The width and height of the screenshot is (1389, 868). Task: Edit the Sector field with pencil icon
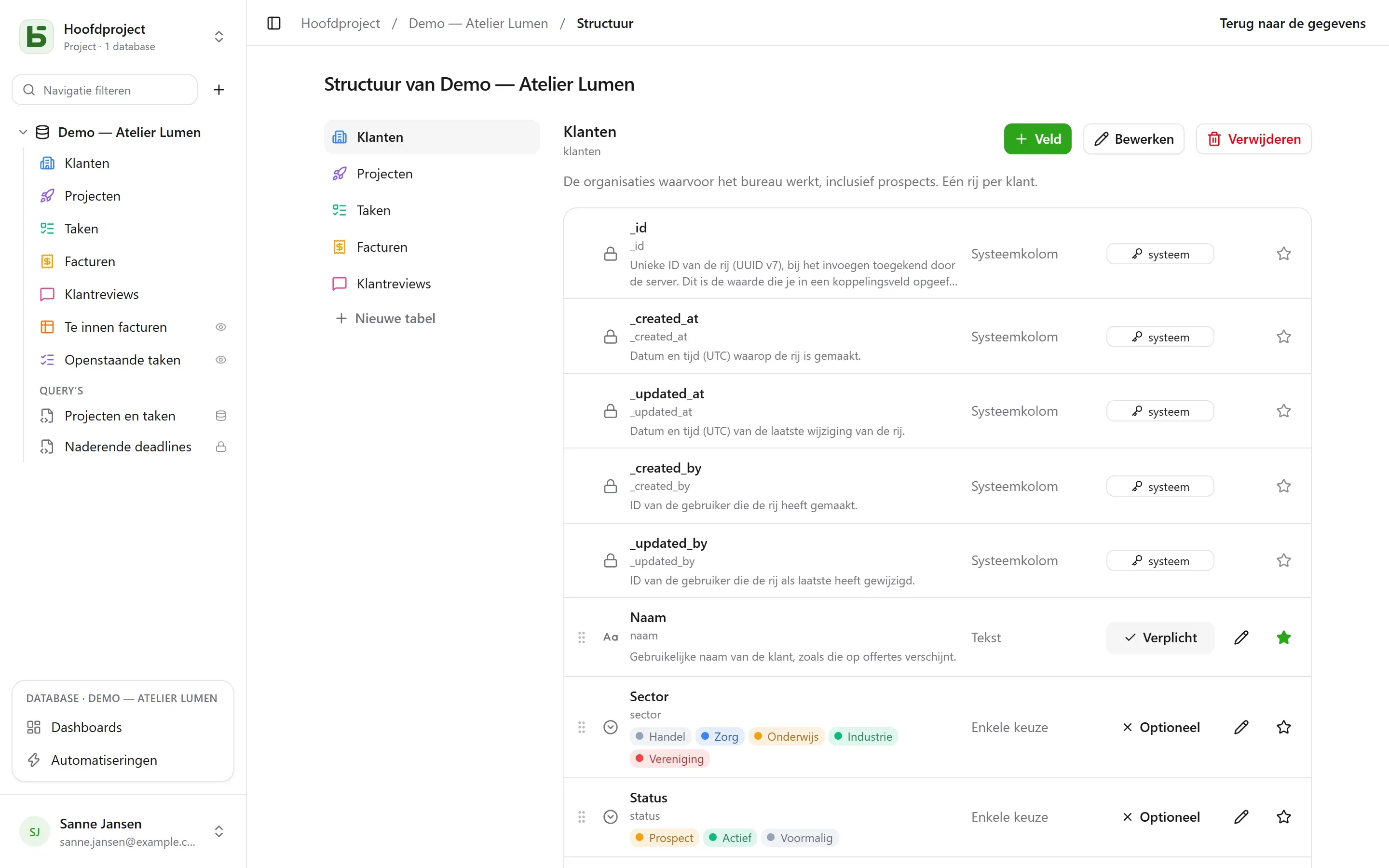pos(1241,727)
